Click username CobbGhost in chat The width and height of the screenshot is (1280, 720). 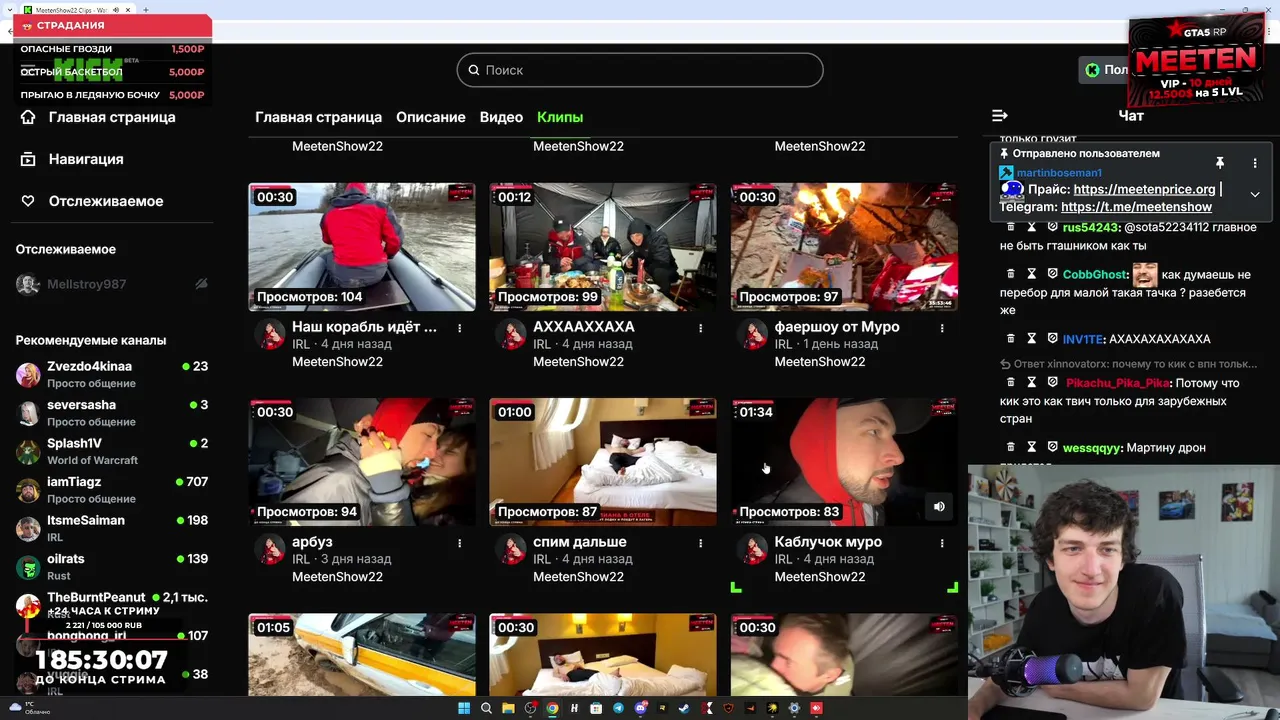point(1094,274)
